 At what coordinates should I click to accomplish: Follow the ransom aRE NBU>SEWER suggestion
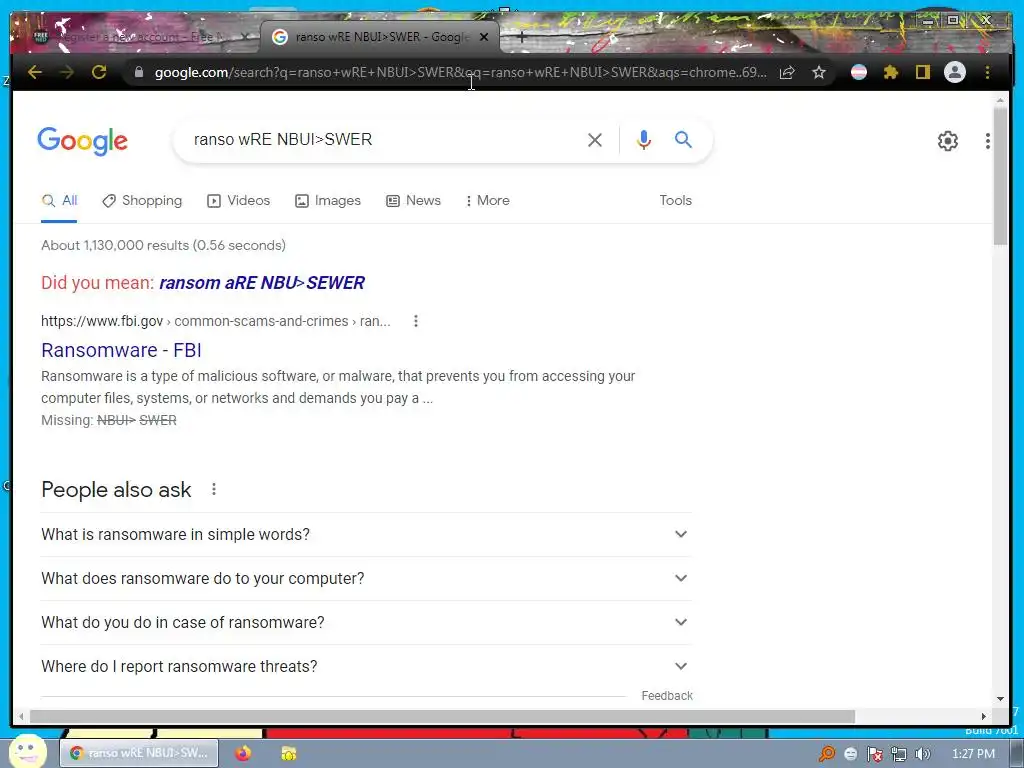point(262,283)
